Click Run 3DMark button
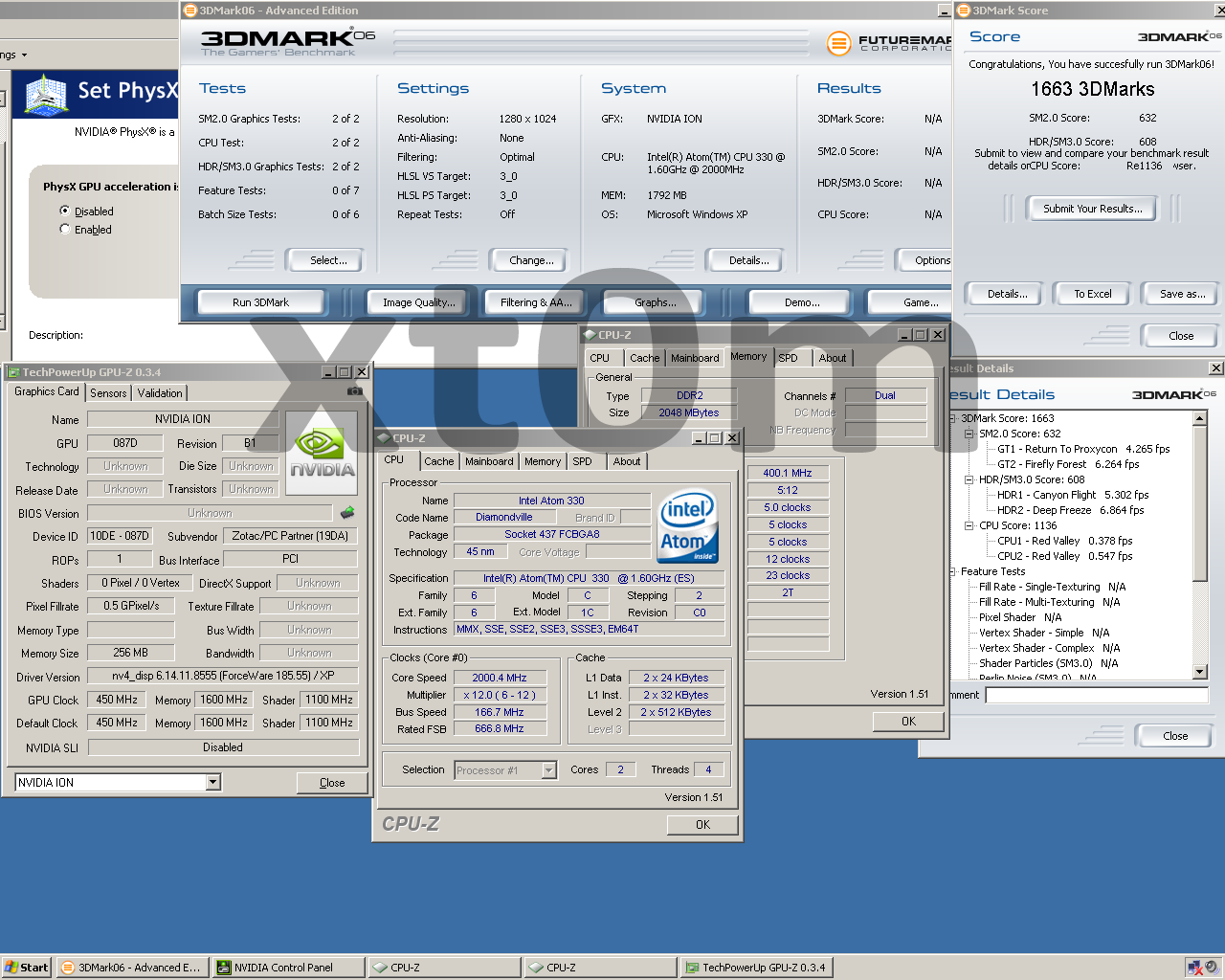Viewport: 1225px width, 980px height. click(x=260, y=302)
